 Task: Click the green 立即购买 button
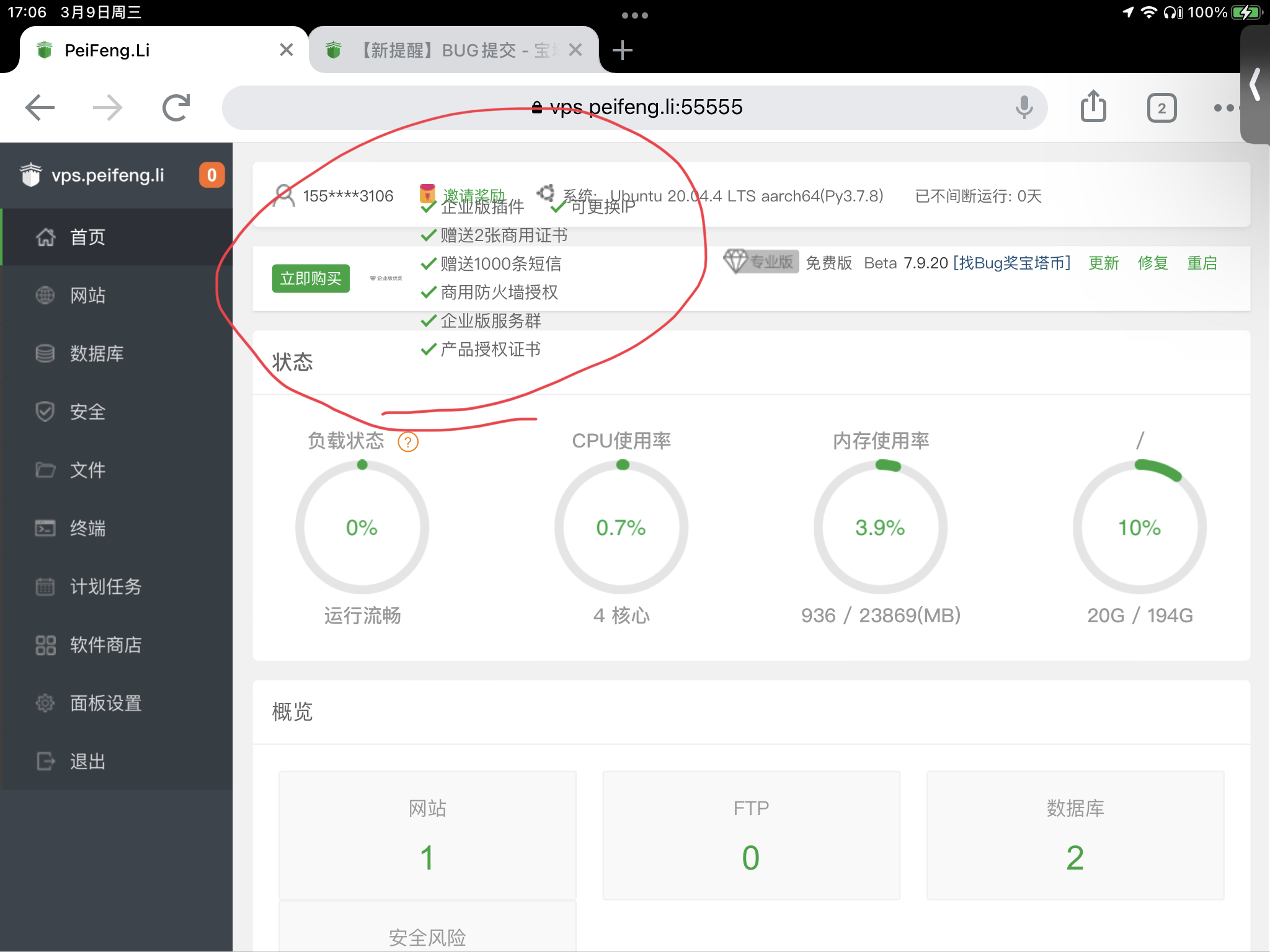[x=311, y=278]
